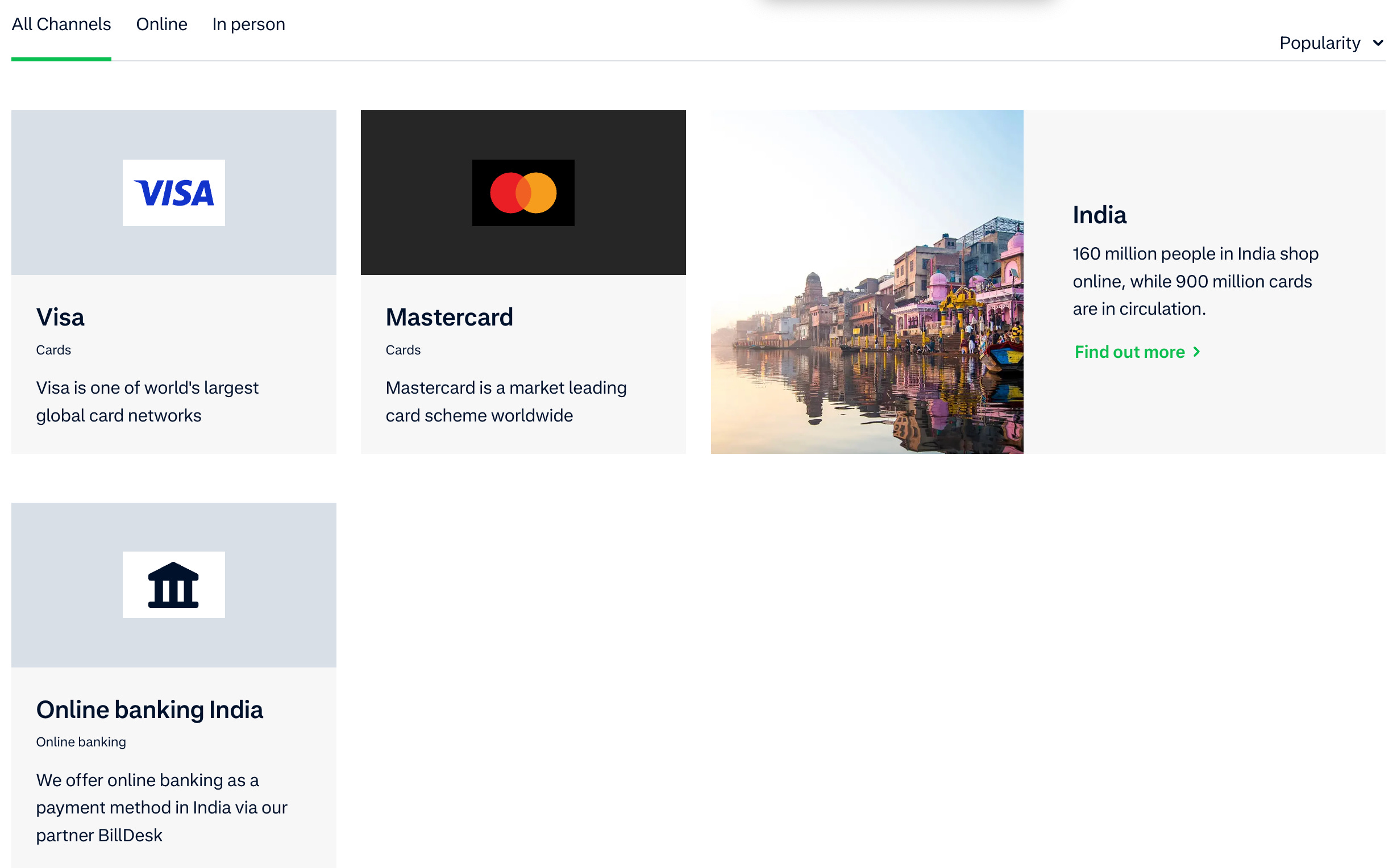The width and height of the screenshot is (1397, 868).
Task: Click the Popularity chevron icon
Action: [1379, 43]
